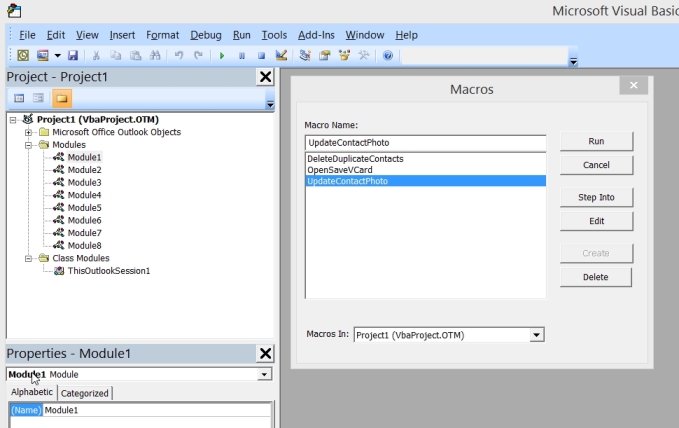Open the File menu
The height and width of the screenshot is (428, 679).
[x=27, y=35]
